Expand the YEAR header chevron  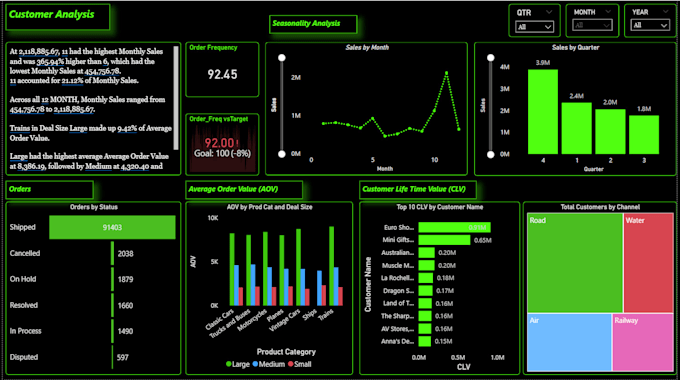pos(665,12)
